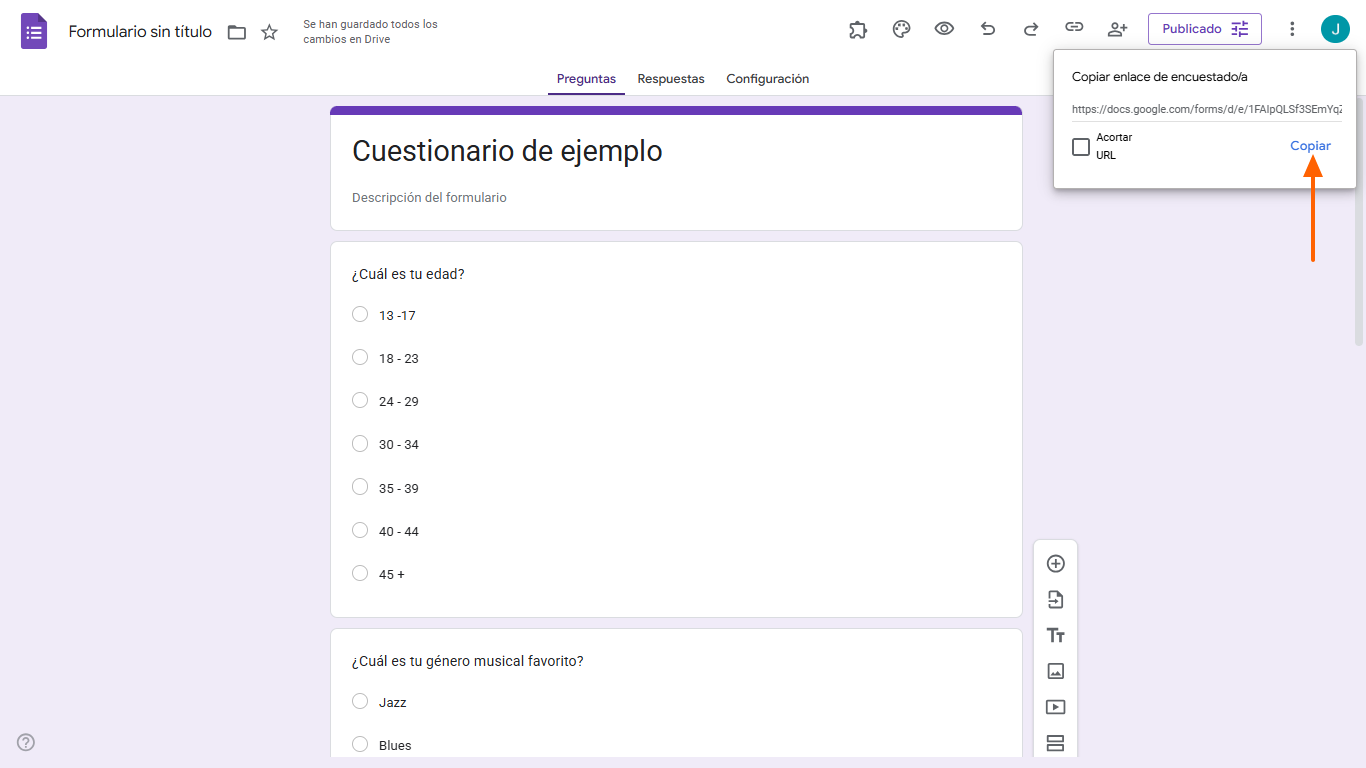Enable the Acortar URL checkbox
The height and width of the screenshot is (768, 1366).
[1081, 146]
